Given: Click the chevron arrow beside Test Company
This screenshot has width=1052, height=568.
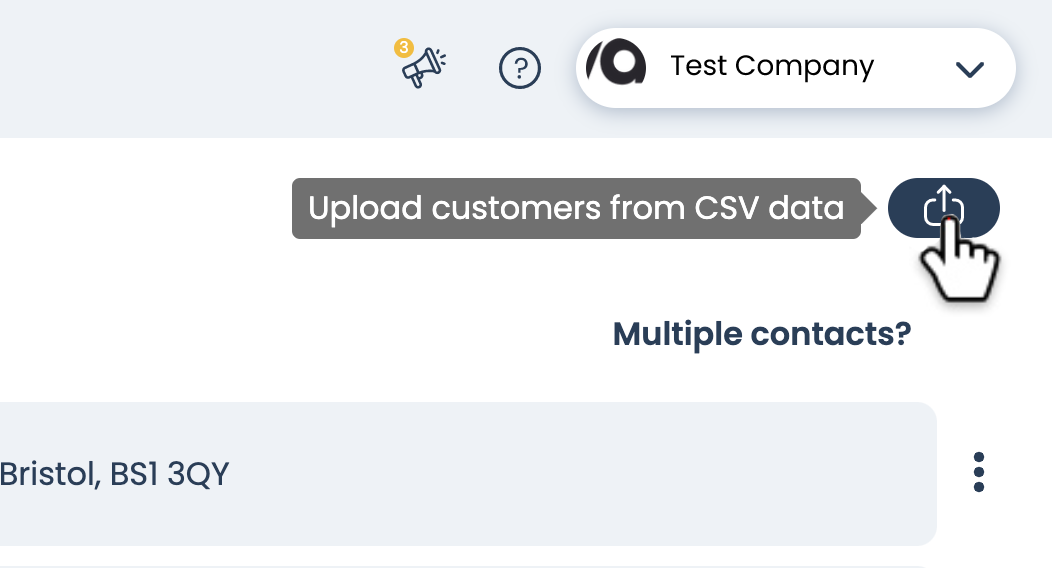Looking at the screenshot, I should click(969, 69).
